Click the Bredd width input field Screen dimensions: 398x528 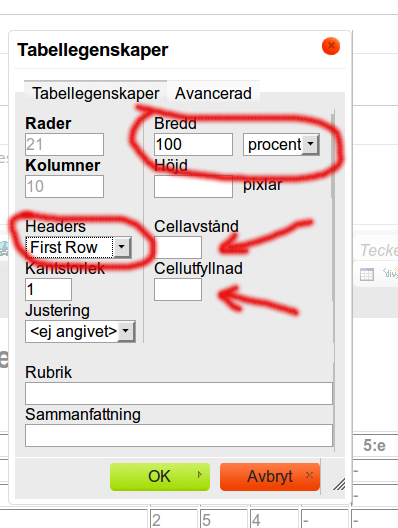[x=193, y=144]
